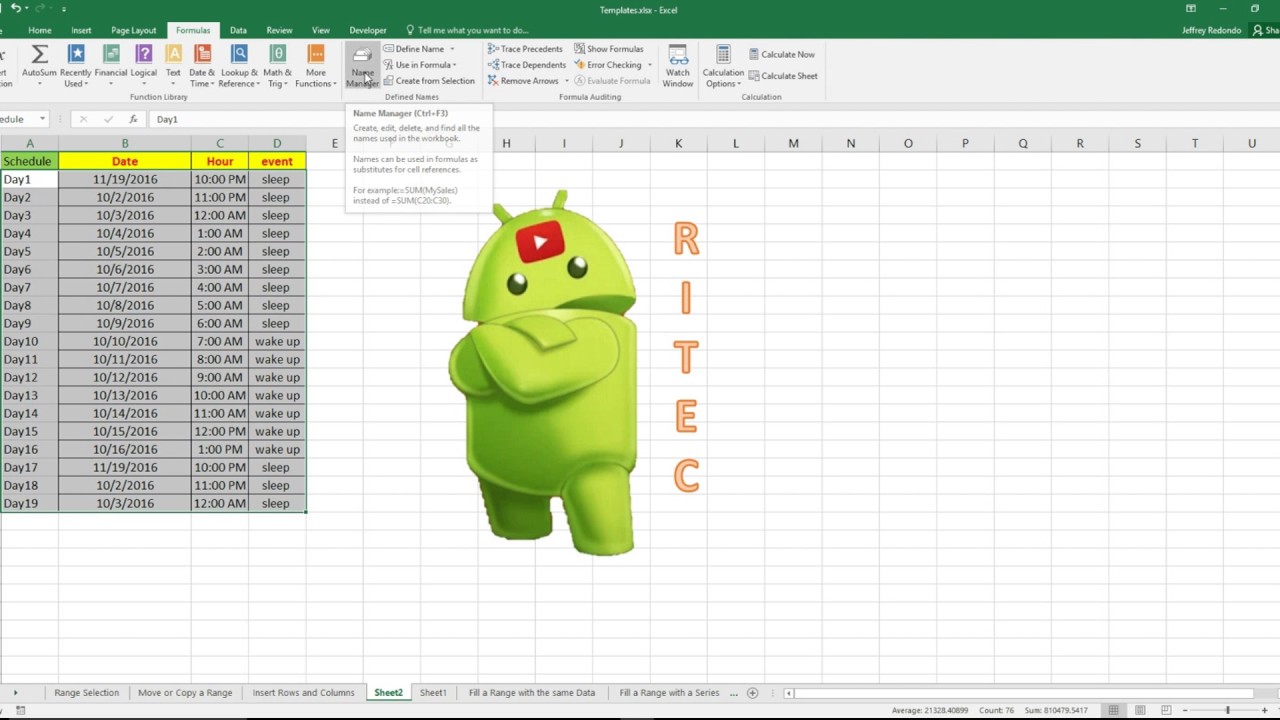Select column header K
Image resolution: width=1280 pixels, height=720 pixels.
tap(678, 143)
